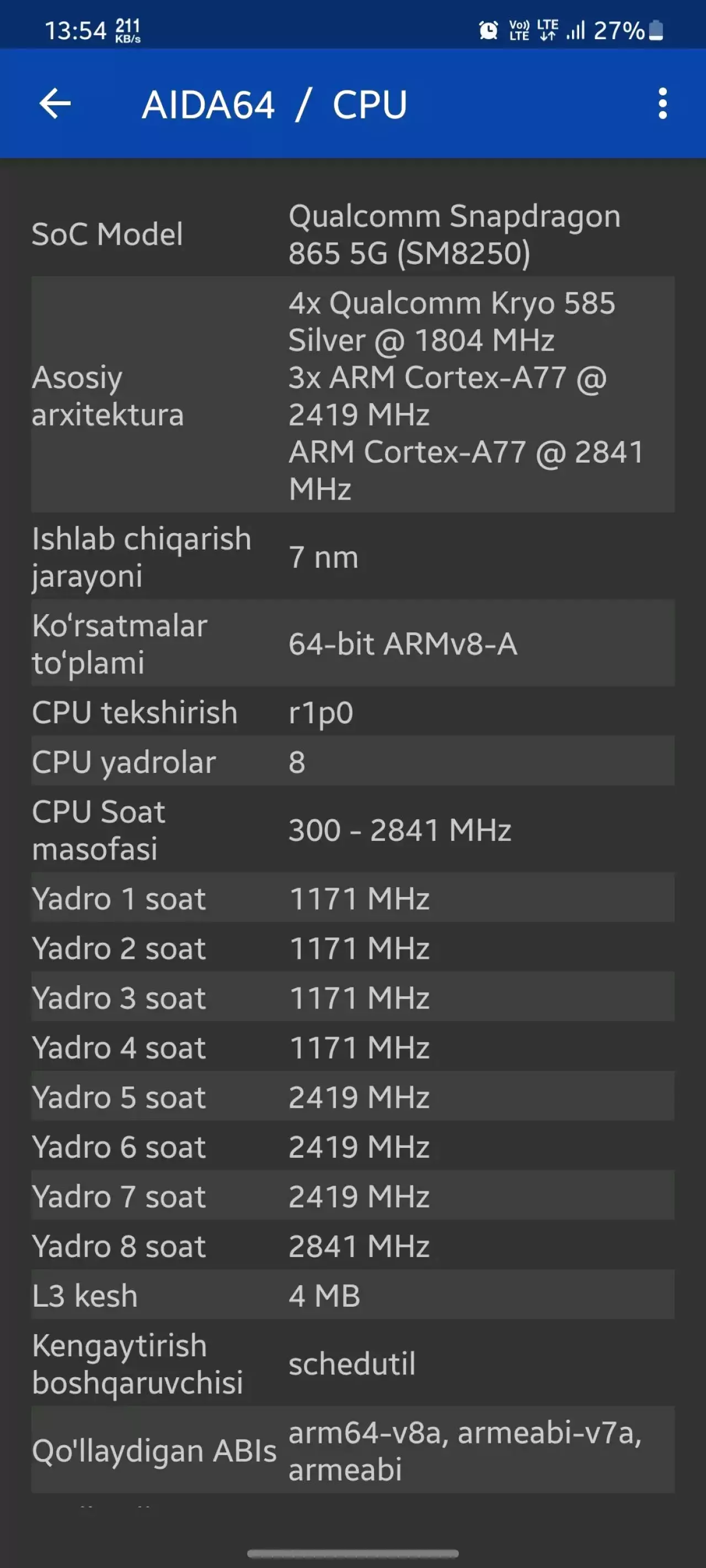
Task: Select the CPU yadrolar row
Action: coord(352,761)
